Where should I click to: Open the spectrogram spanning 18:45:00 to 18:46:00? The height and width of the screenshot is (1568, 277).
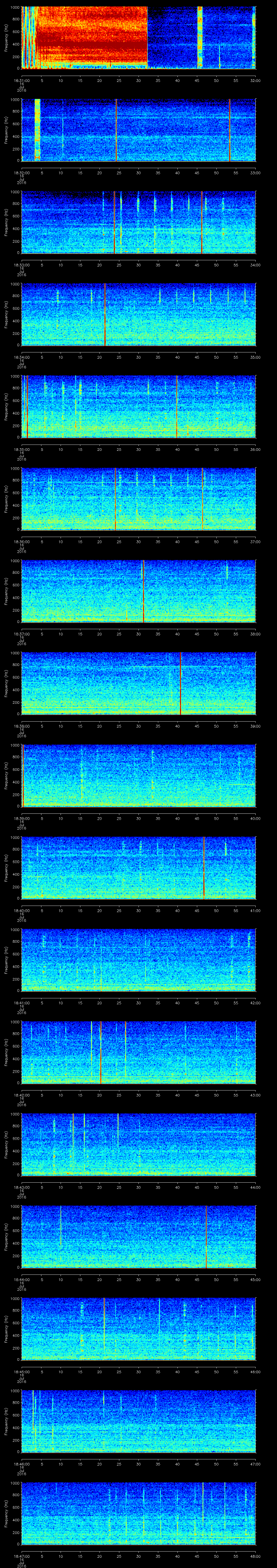pyautogui.click(x=138, y=1330)
